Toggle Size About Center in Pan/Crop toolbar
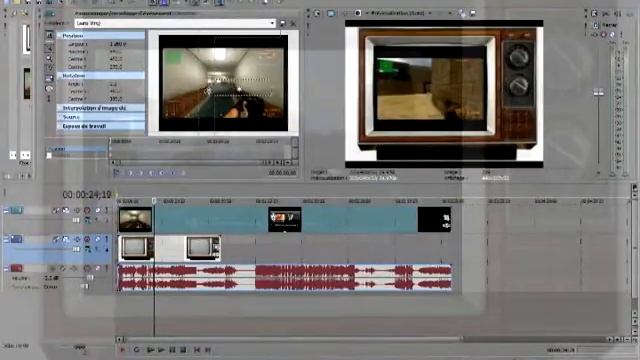This screenshot has width=640, height=360. [x=49, y=89]
